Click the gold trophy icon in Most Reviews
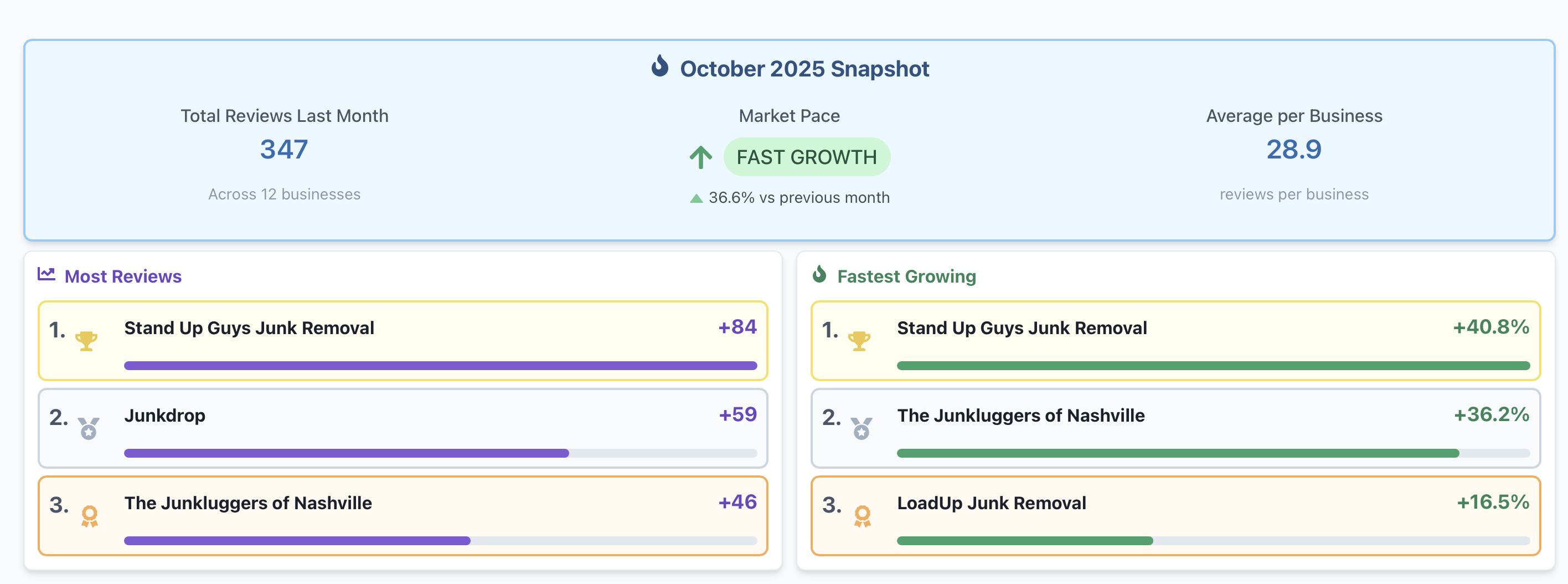 tap(86, 340)
